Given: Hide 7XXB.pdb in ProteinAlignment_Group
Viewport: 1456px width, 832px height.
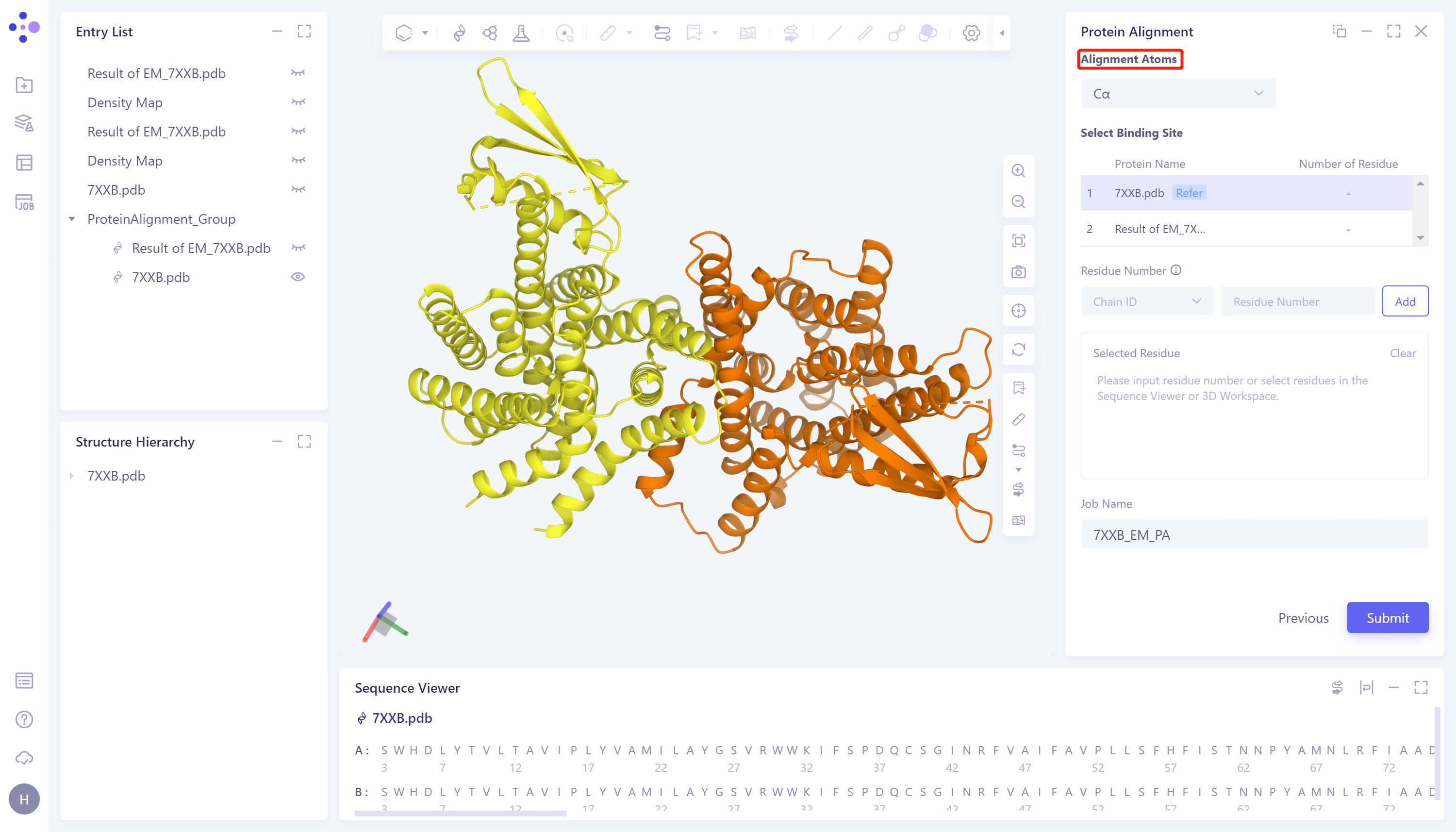Looking at the screenshot, I should point(298,277).
